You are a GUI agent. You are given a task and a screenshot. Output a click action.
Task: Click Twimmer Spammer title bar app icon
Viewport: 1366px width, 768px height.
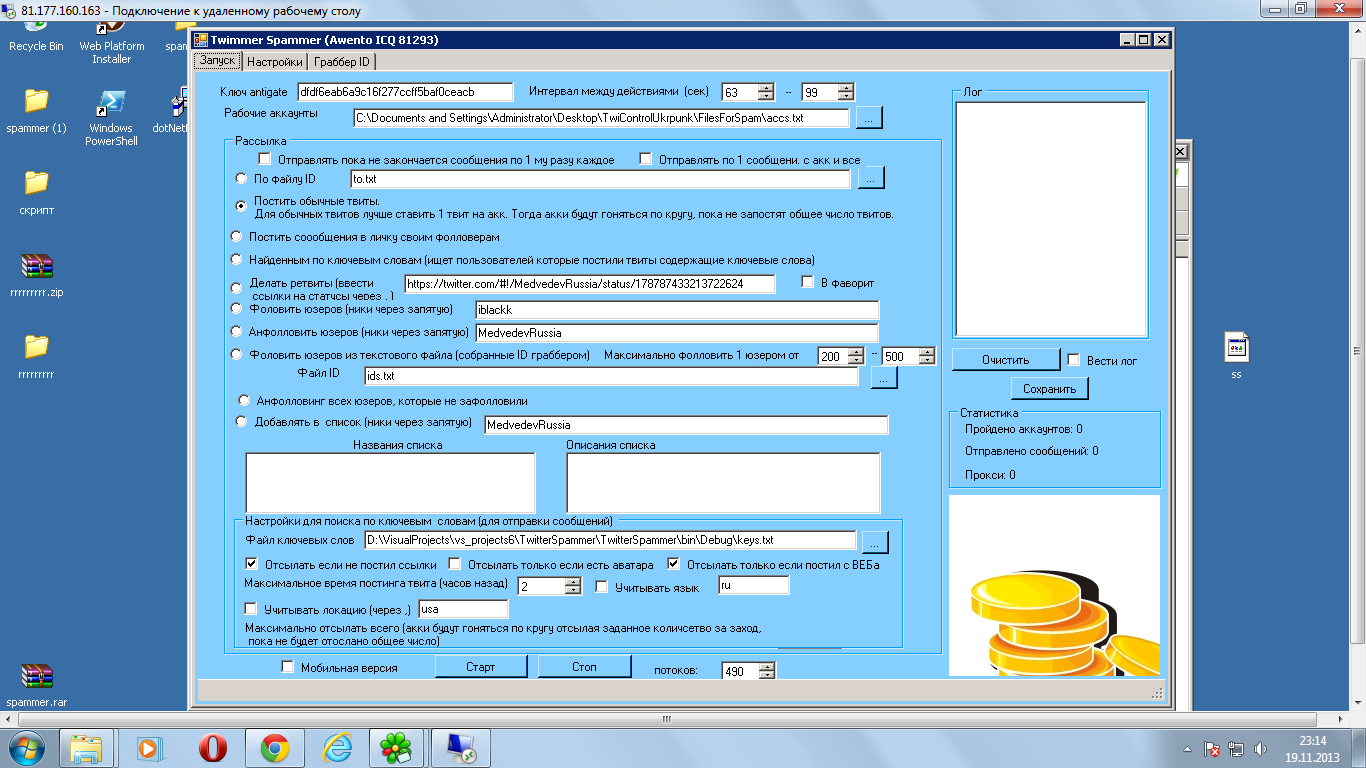[x=200, y=40]
